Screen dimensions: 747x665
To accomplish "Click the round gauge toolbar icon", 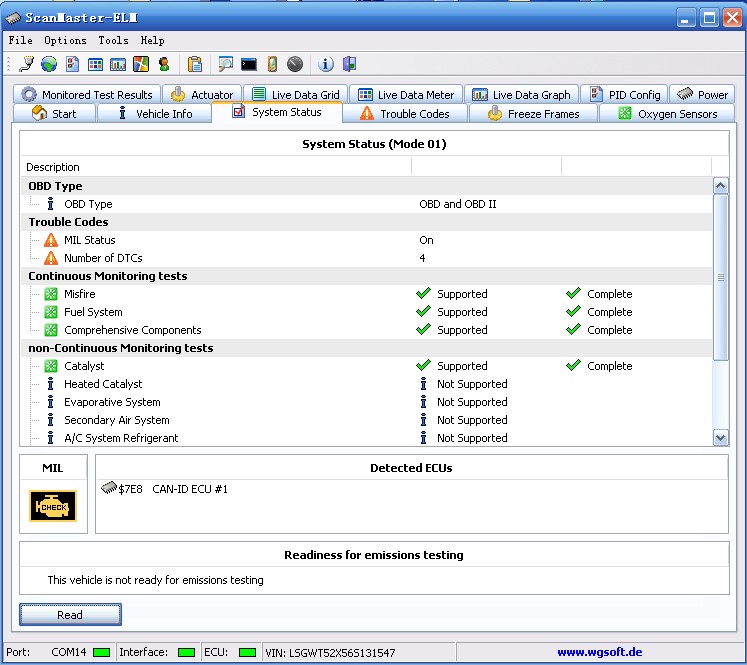I will (295, 64).
